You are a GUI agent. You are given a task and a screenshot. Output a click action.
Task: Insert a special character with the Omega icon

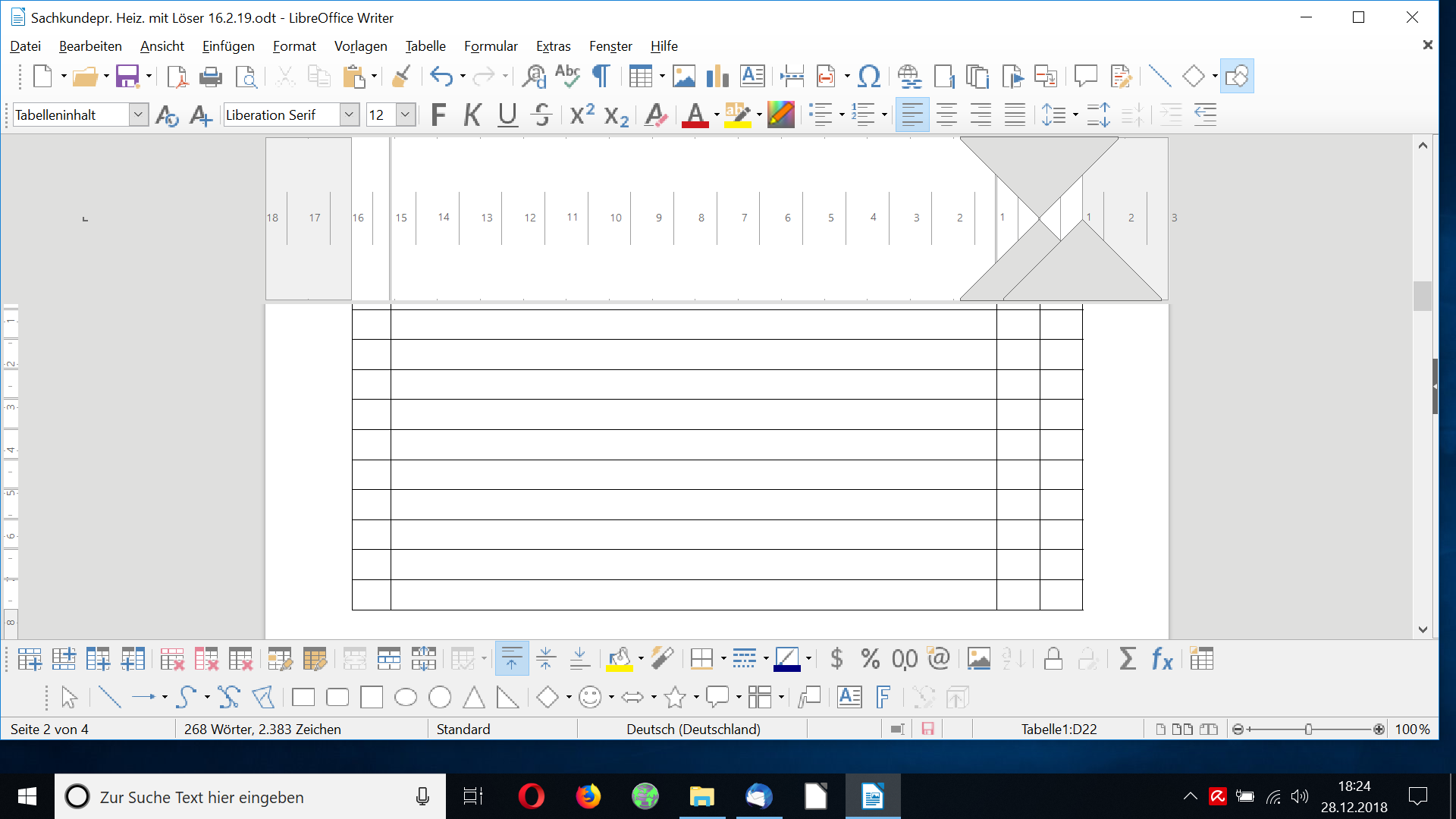[869, 76]
